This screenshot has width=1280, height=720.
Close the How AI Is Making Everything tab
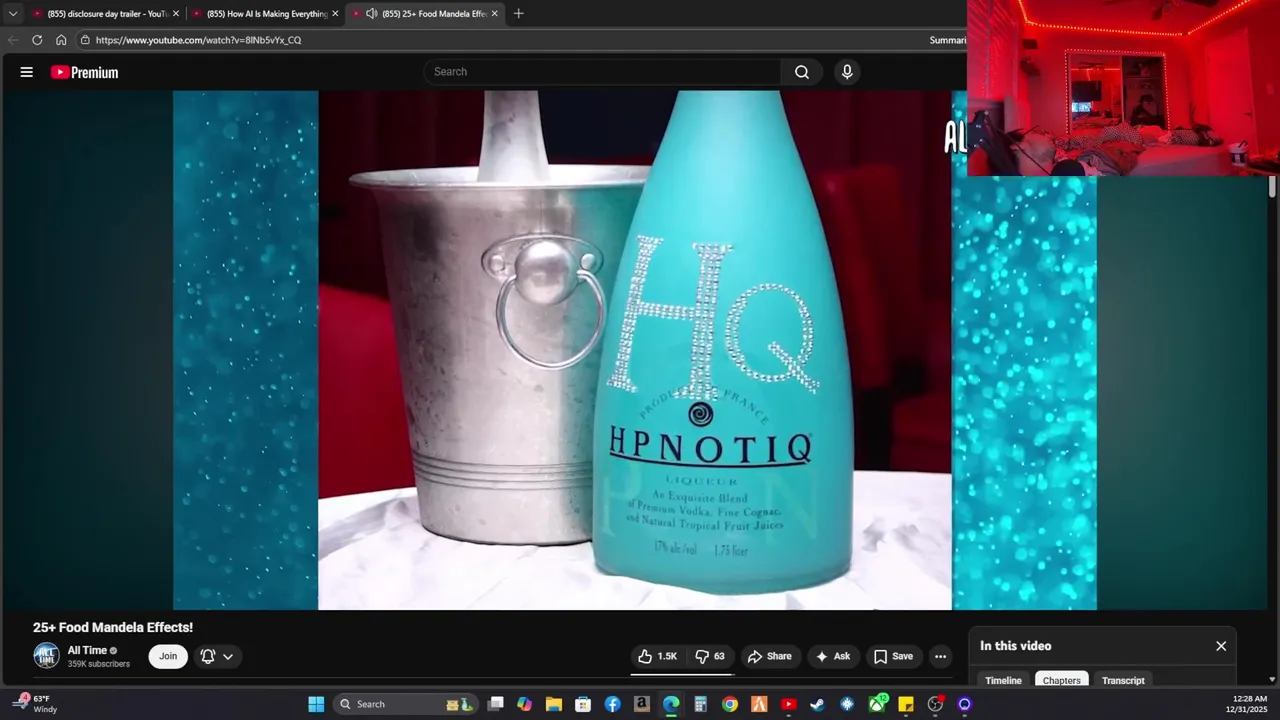[x=335, y=13]
